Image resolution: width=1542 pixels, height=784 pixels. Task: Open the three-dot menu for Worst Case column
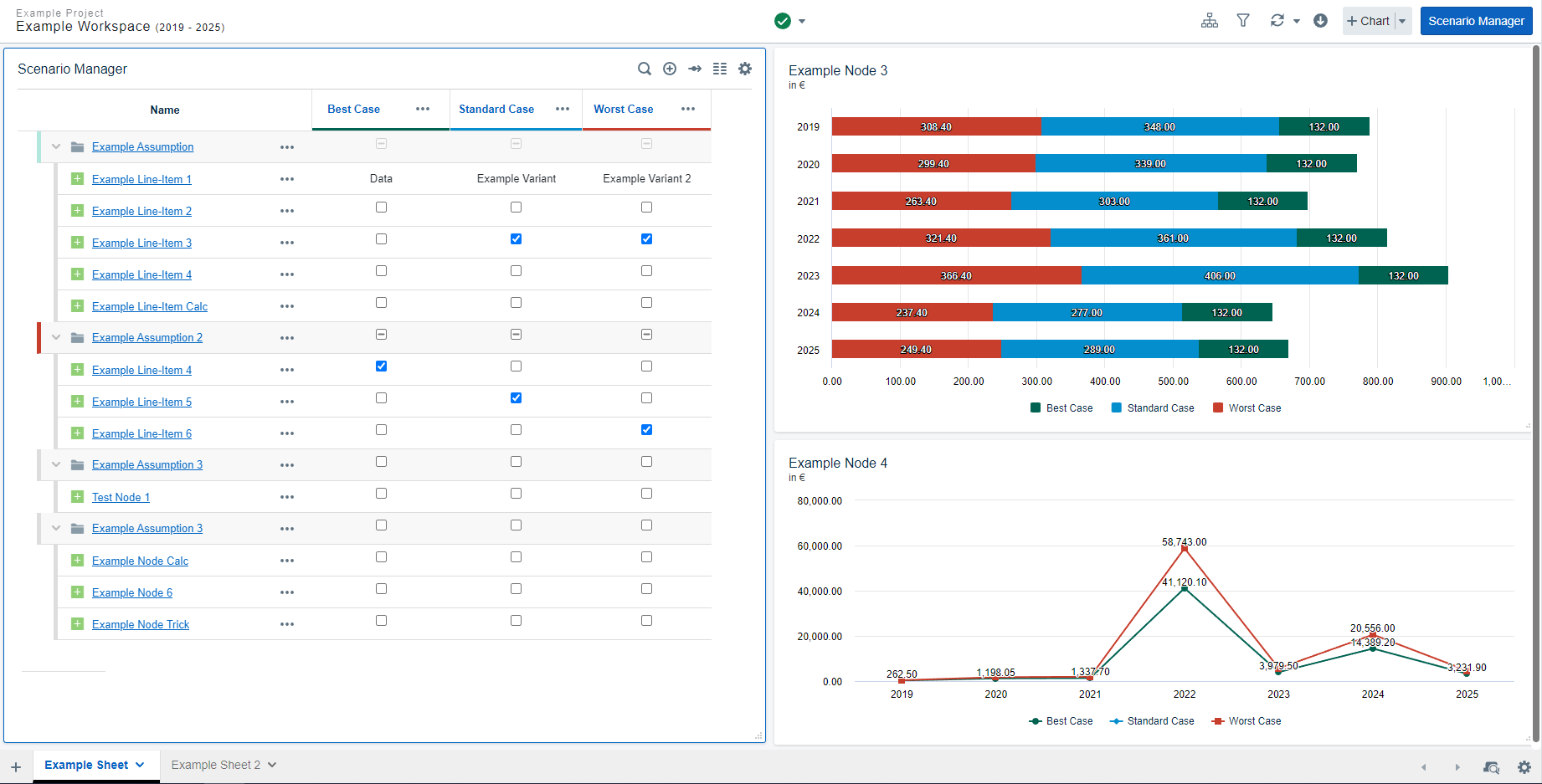pyautogui.click(x=688, y=109)
